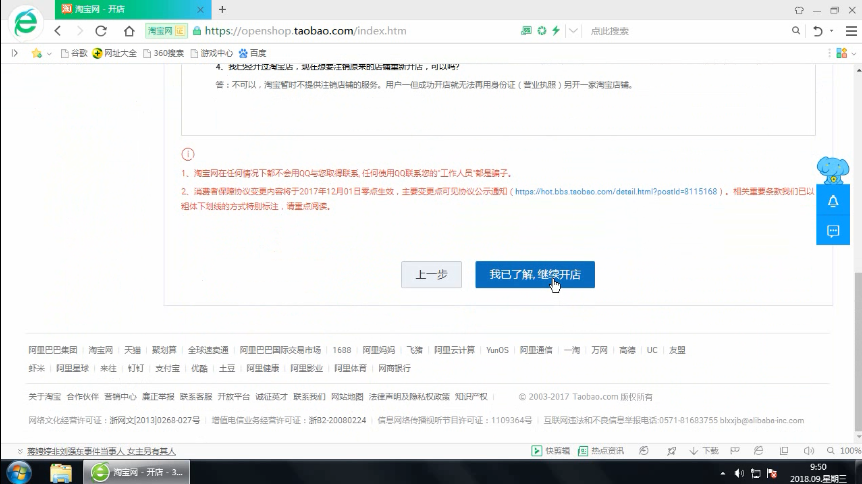Open the browser home page icon
This screenshot has width=862, height=484.
(x=129, y=31)
